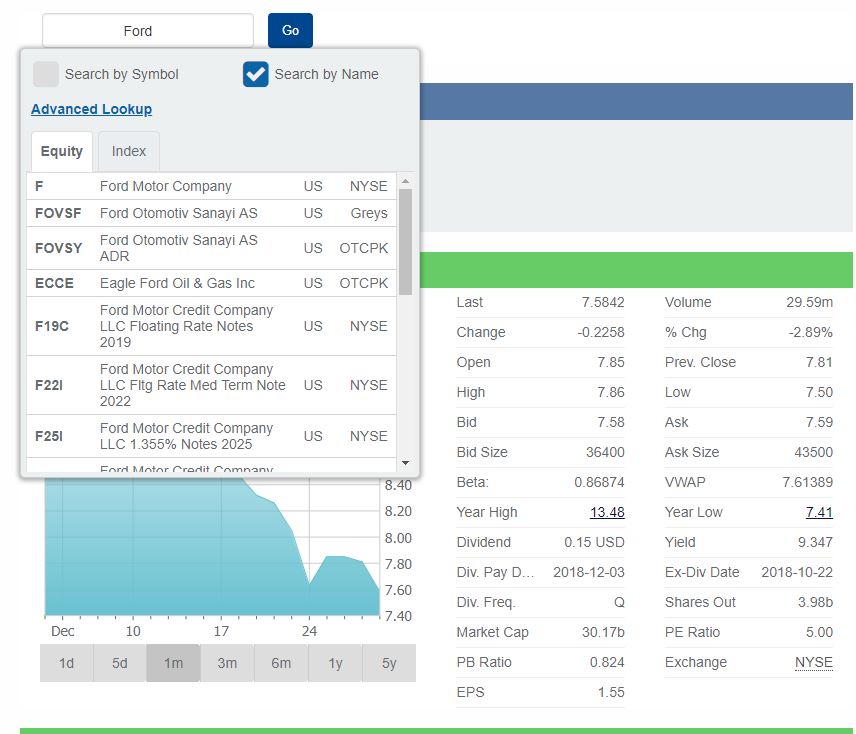Click the Ex-Div Date value 2018-10-22
856x734 pixels.
tap(797, 572)
